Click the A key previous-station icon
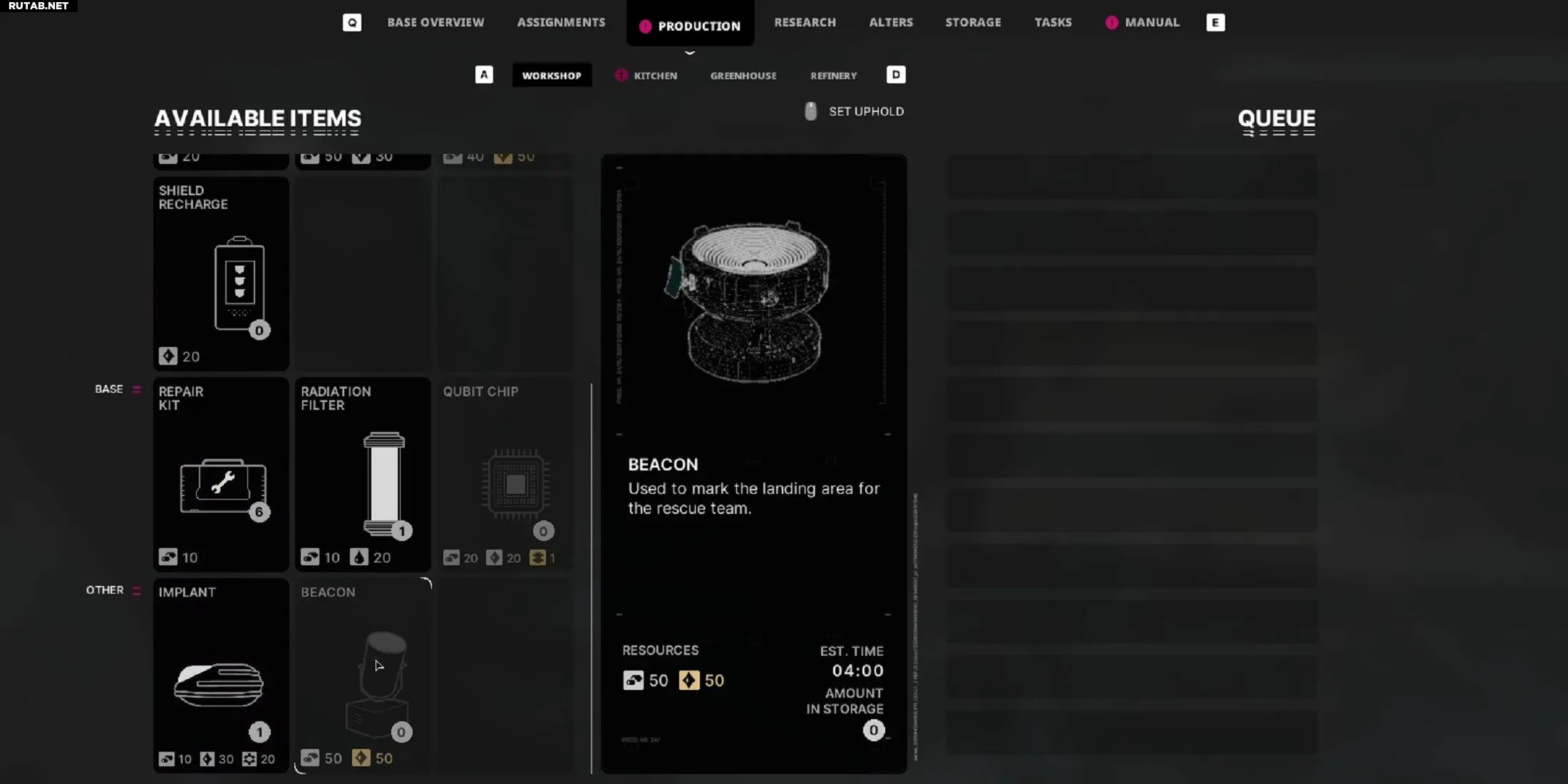 (484, 74)
